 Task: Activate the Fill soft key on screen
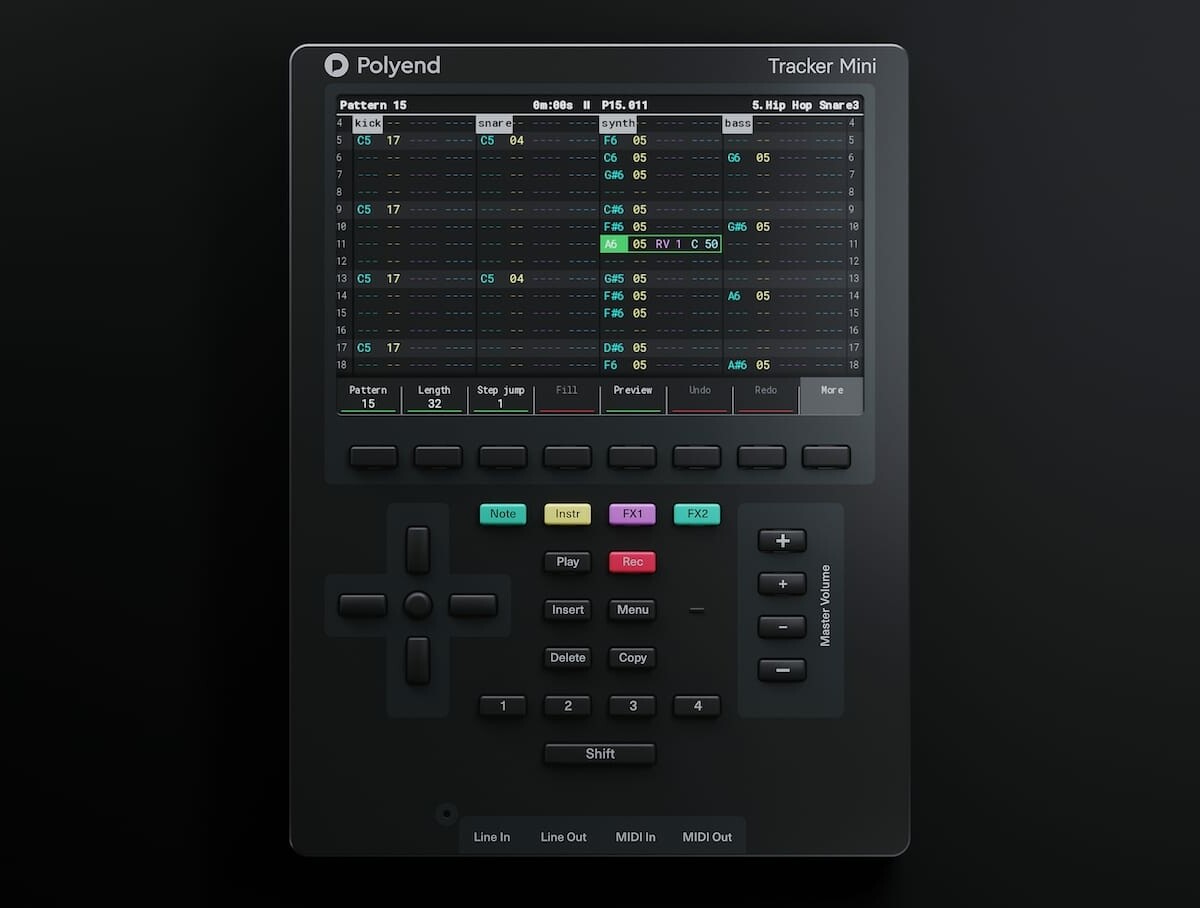[x=567, y=396]
